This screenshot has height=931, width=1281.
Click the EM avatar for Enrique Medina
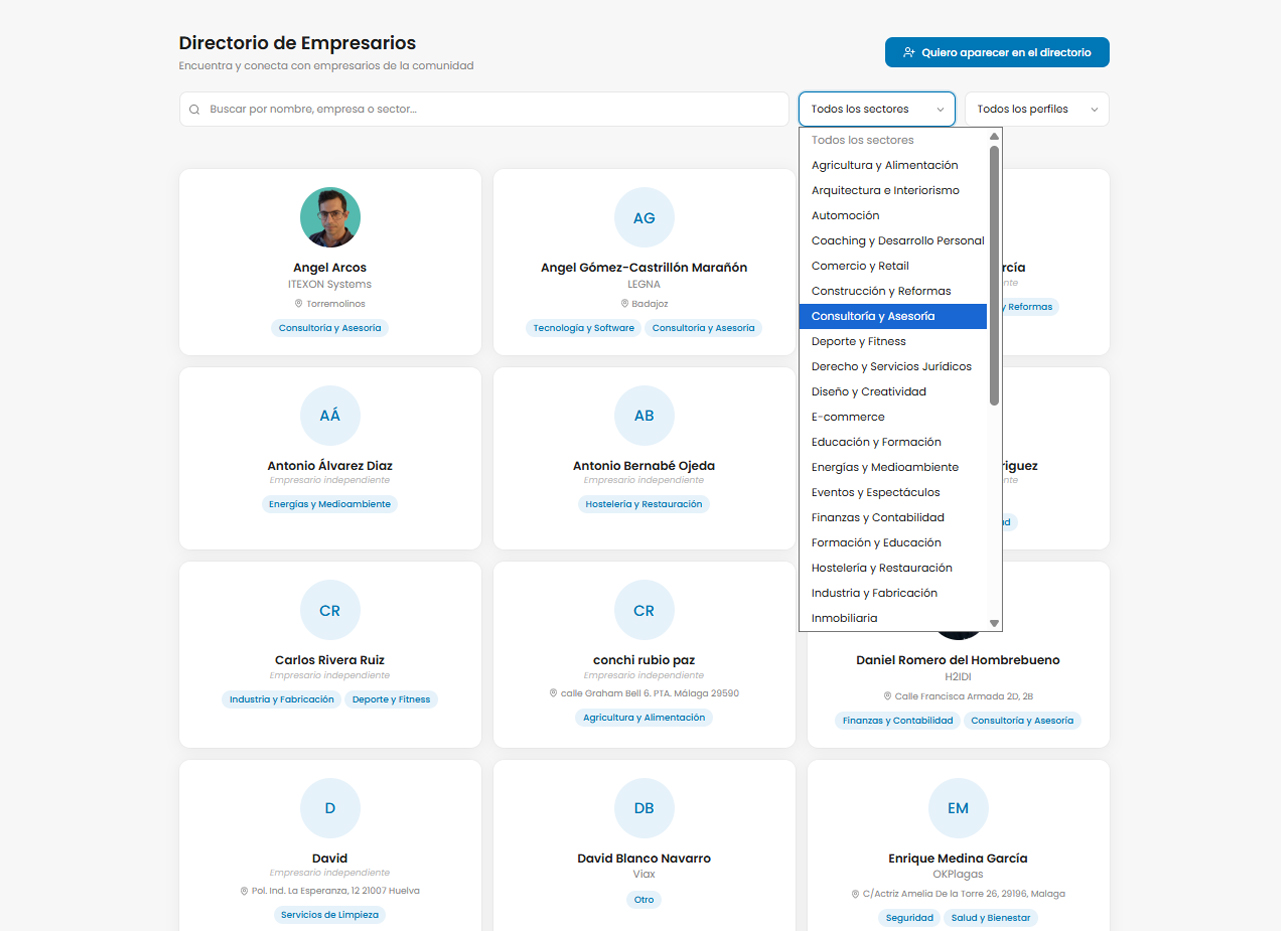(958, 808)
